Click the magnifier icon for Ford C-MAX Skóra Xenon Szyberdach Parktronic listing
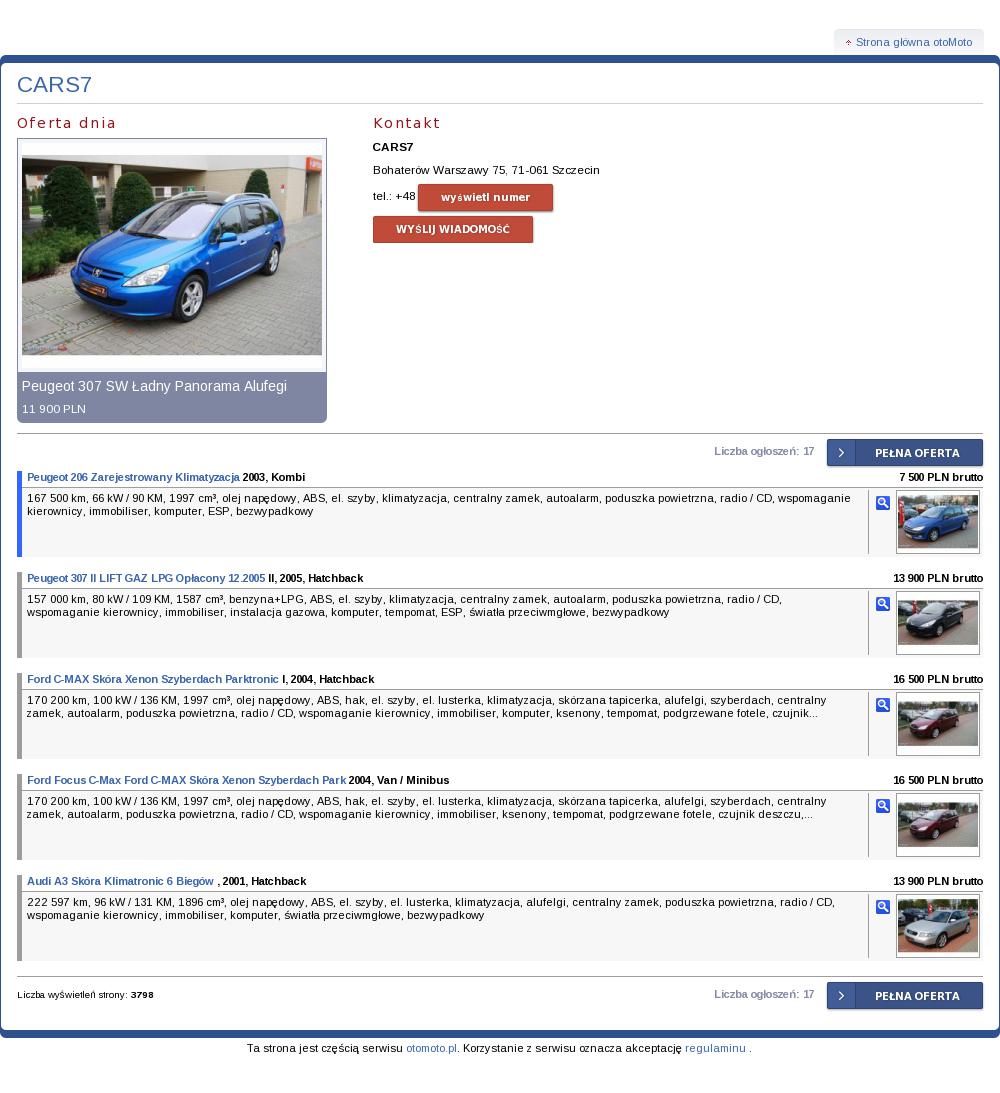Viewport: 1000px width, 1093px height. click(x=882, y=705)
